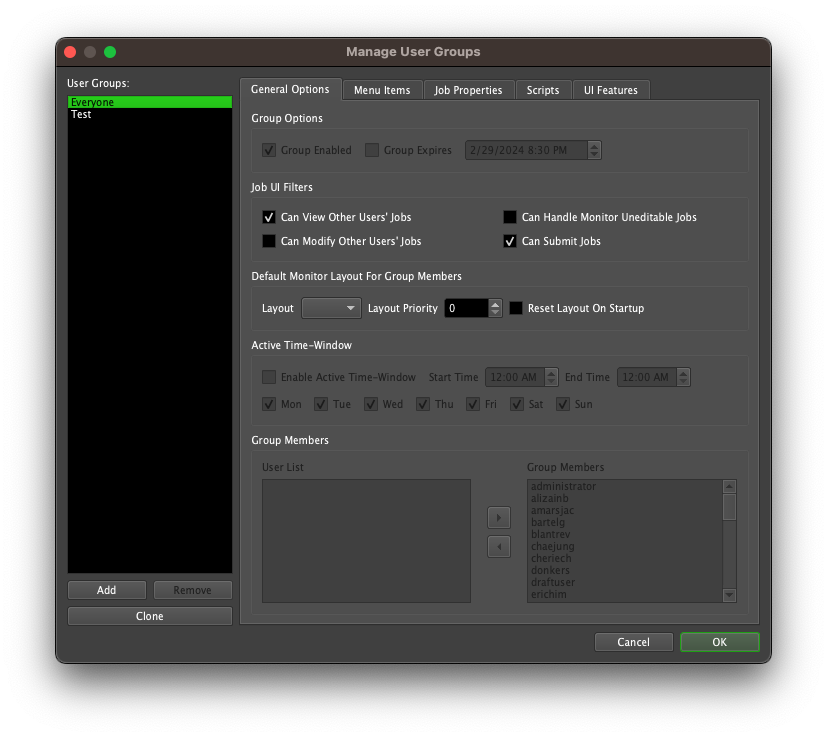Open the Layout dropdown

(x=330, y=308)
